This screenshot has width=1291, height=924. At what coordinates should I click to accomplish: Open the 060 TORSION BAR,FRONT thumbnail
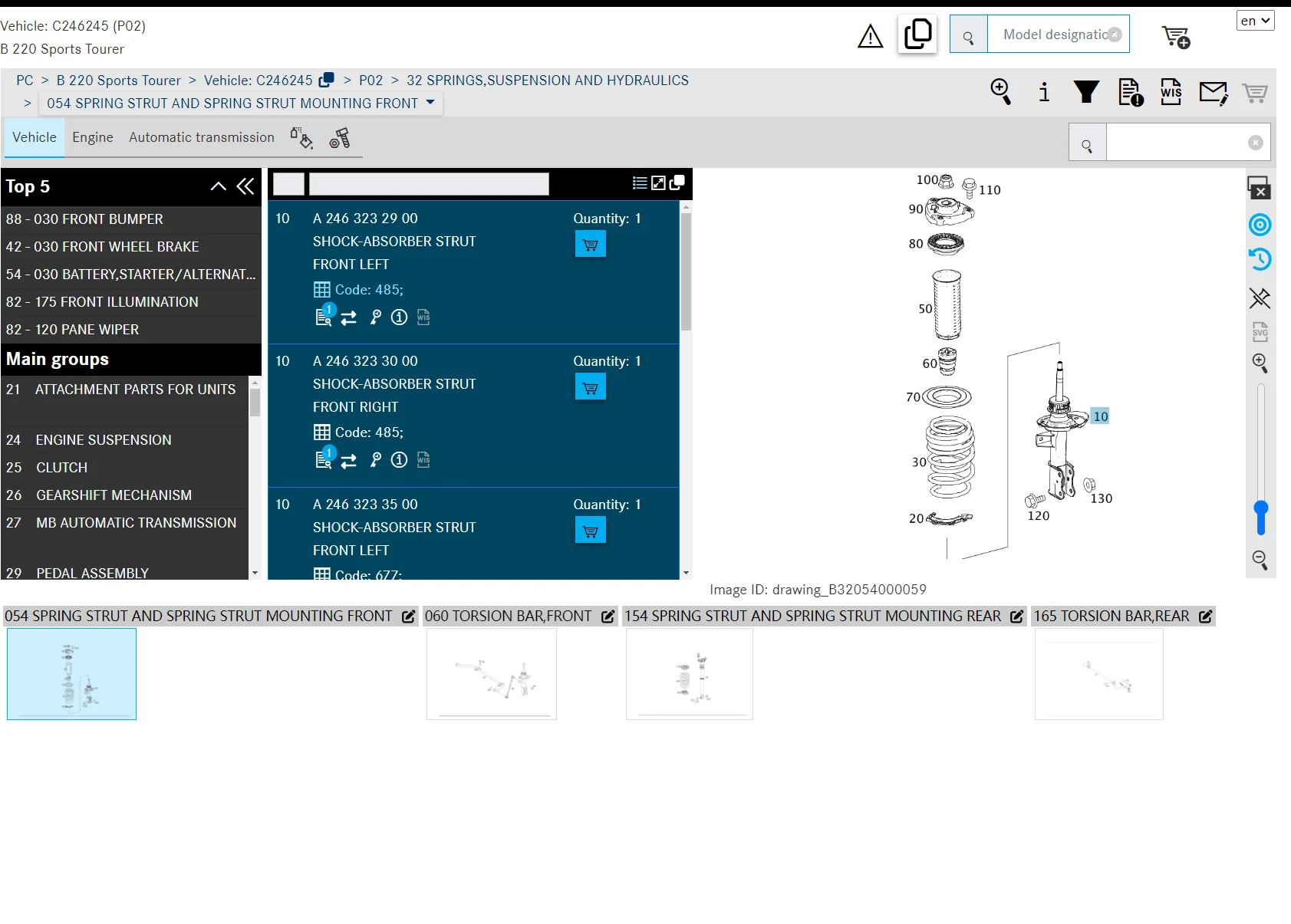[492, 674]
